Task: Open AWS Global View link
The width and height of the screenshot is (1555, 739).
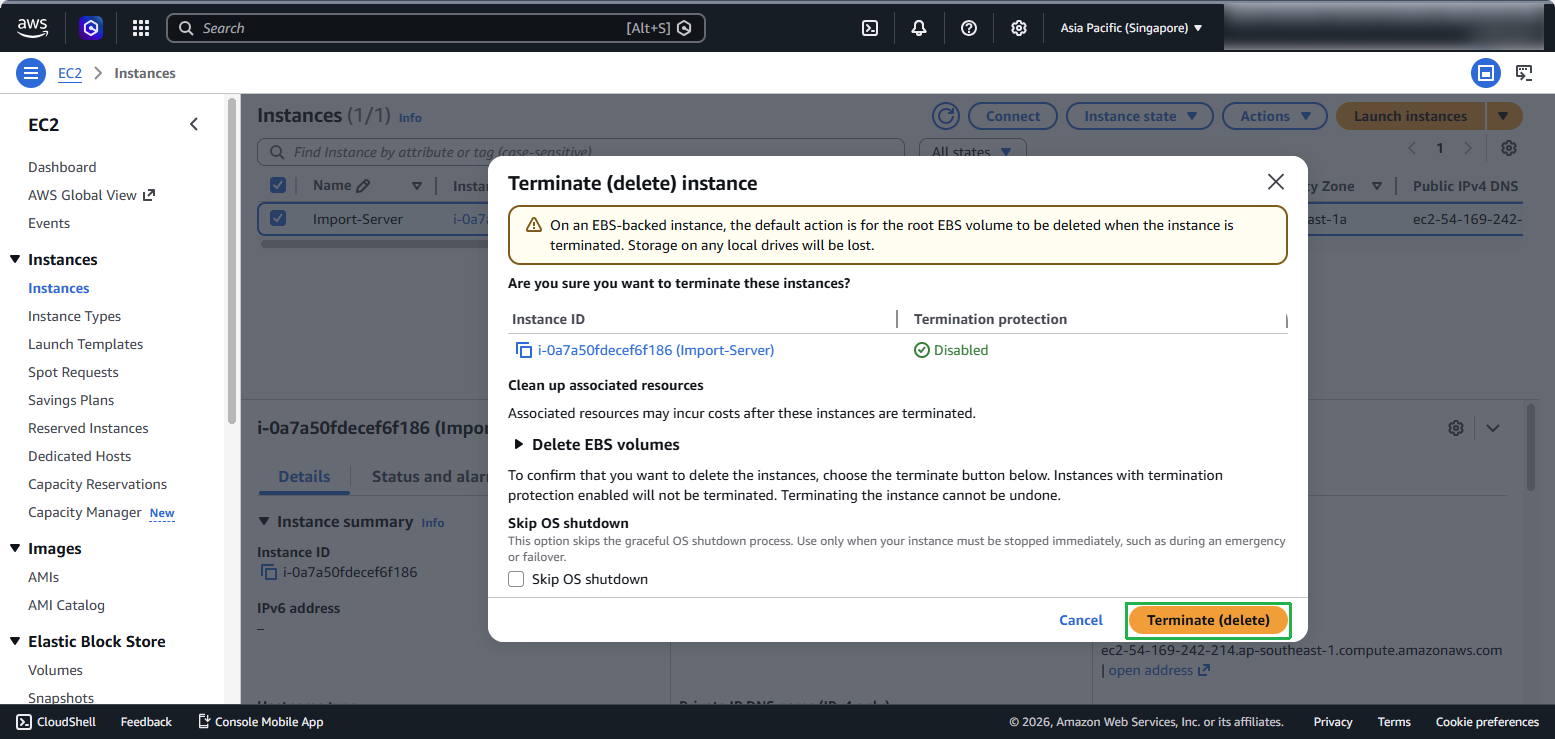Action: (x=91, y=195)
